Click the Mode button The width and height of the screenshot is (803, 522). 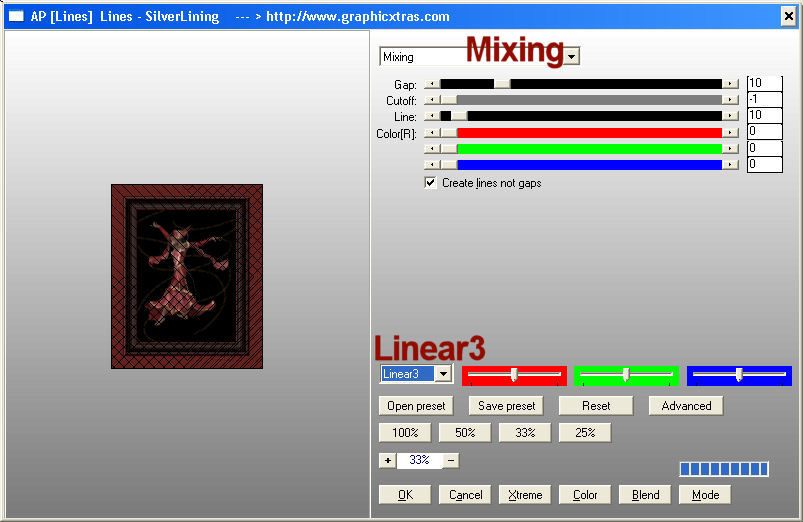tap(705, 495)
